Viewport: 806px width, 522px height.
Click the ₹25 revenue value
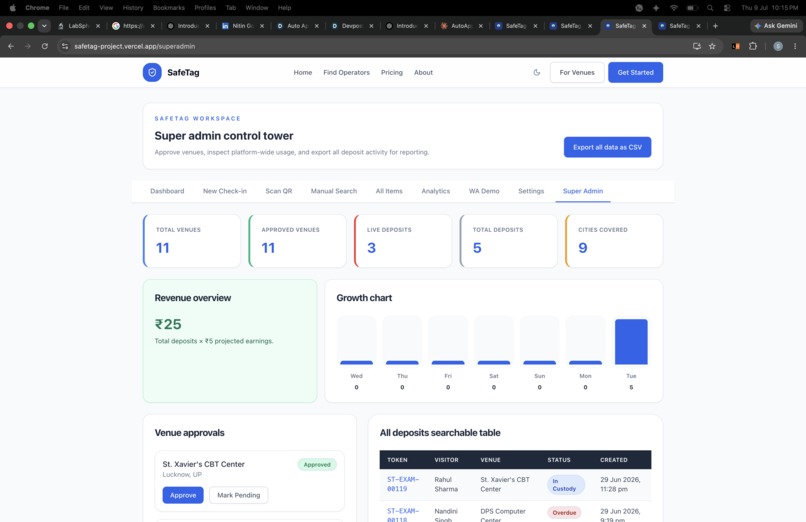pyautogui.click(x=168, y=324)
